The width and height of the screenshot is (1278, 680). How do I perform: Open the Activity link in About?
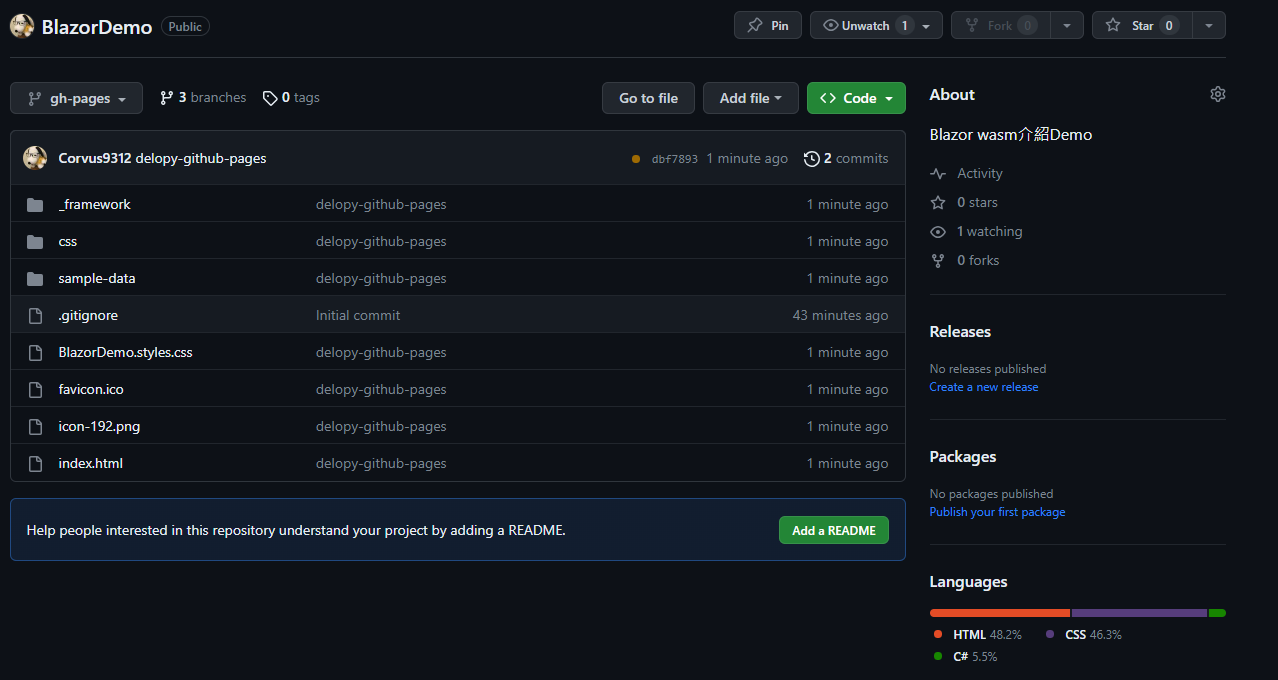tap(966, 173)
